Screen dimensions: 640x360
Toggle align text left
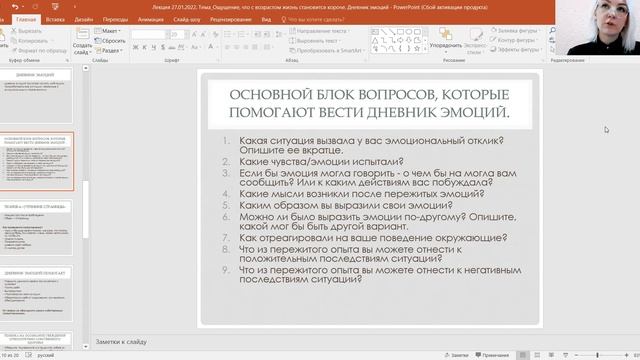(x=228, y=48)
